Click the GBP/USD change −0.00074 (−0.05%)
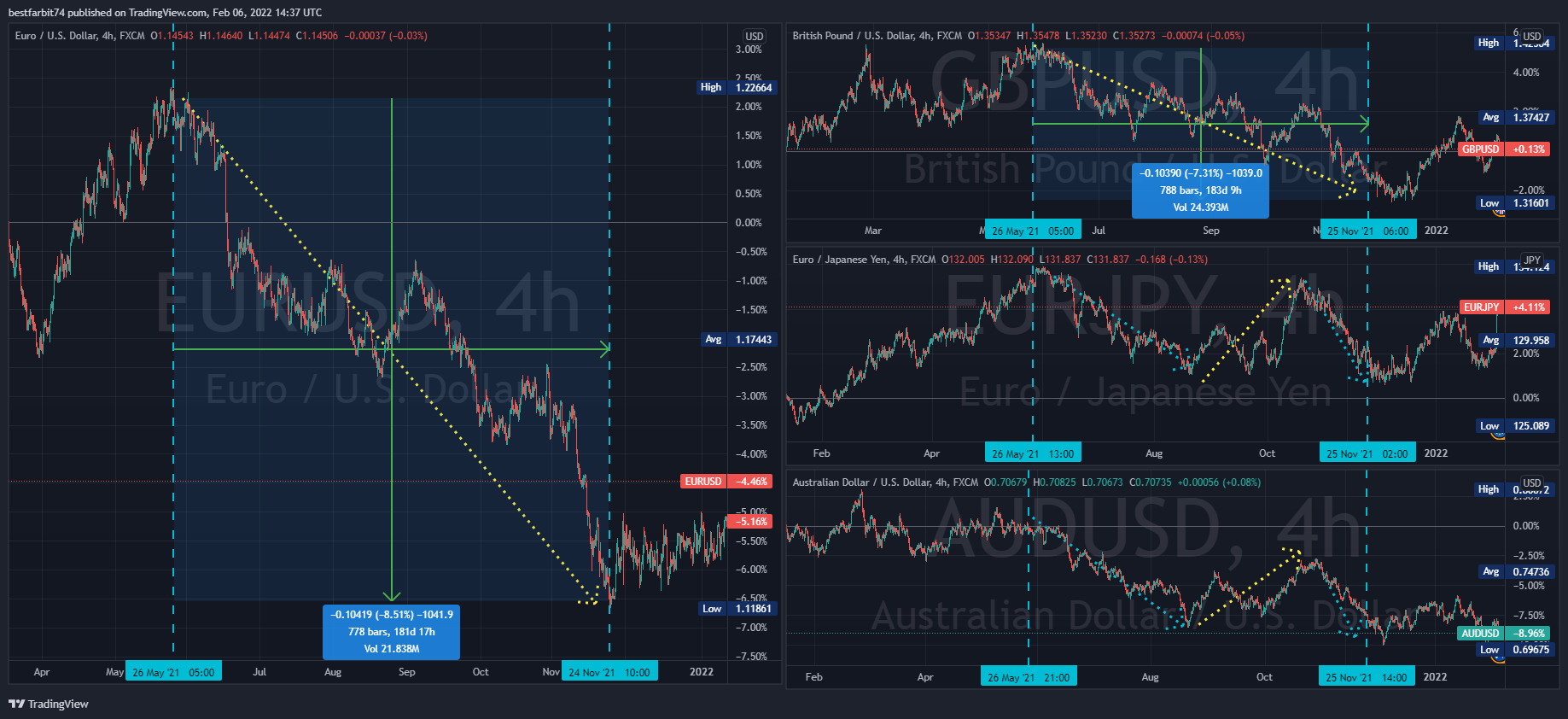The width and height of the screenshot is (1568, 719). (1203, 36)
